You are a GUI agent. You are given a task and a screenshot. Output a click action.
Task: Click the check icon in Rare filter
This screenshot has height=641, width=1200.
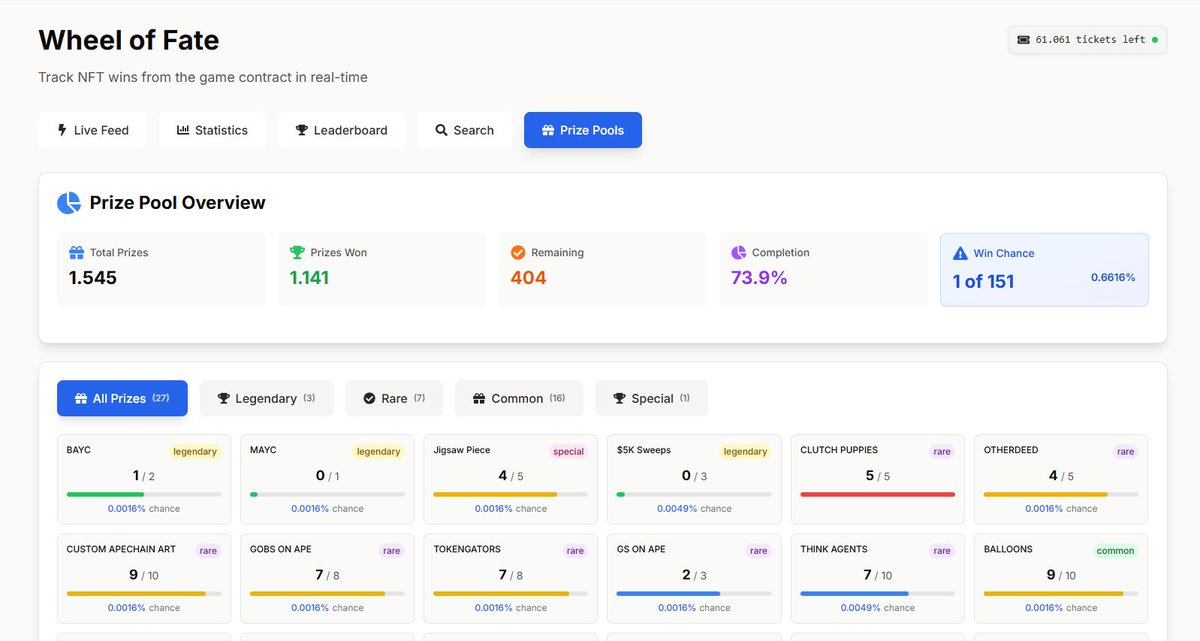pyautogui.click(x=370, y=398)
